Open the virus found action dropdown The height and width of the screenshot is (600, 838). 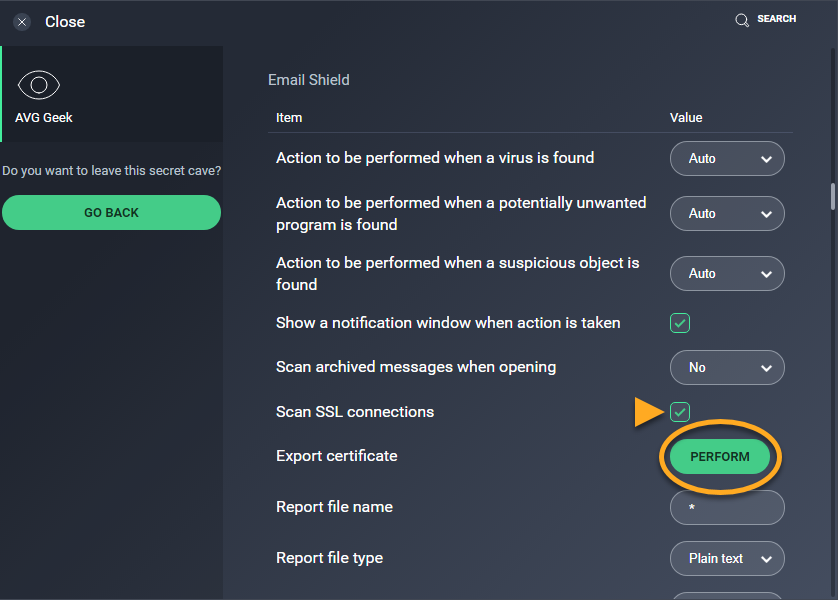pyautogui.click(x=727, y=158)
